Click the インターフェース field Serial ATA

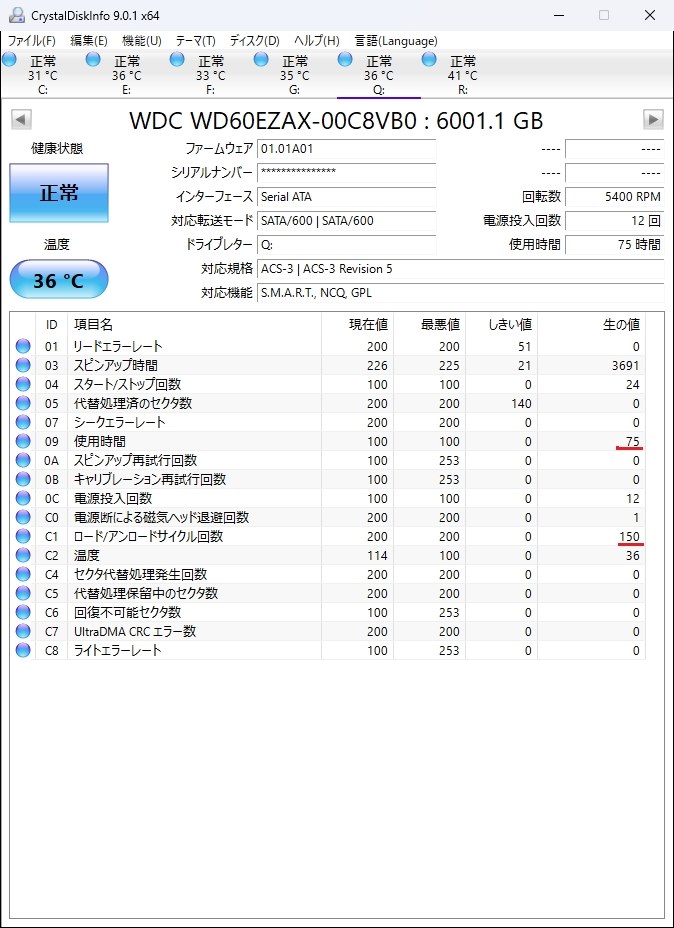[347, 196]
